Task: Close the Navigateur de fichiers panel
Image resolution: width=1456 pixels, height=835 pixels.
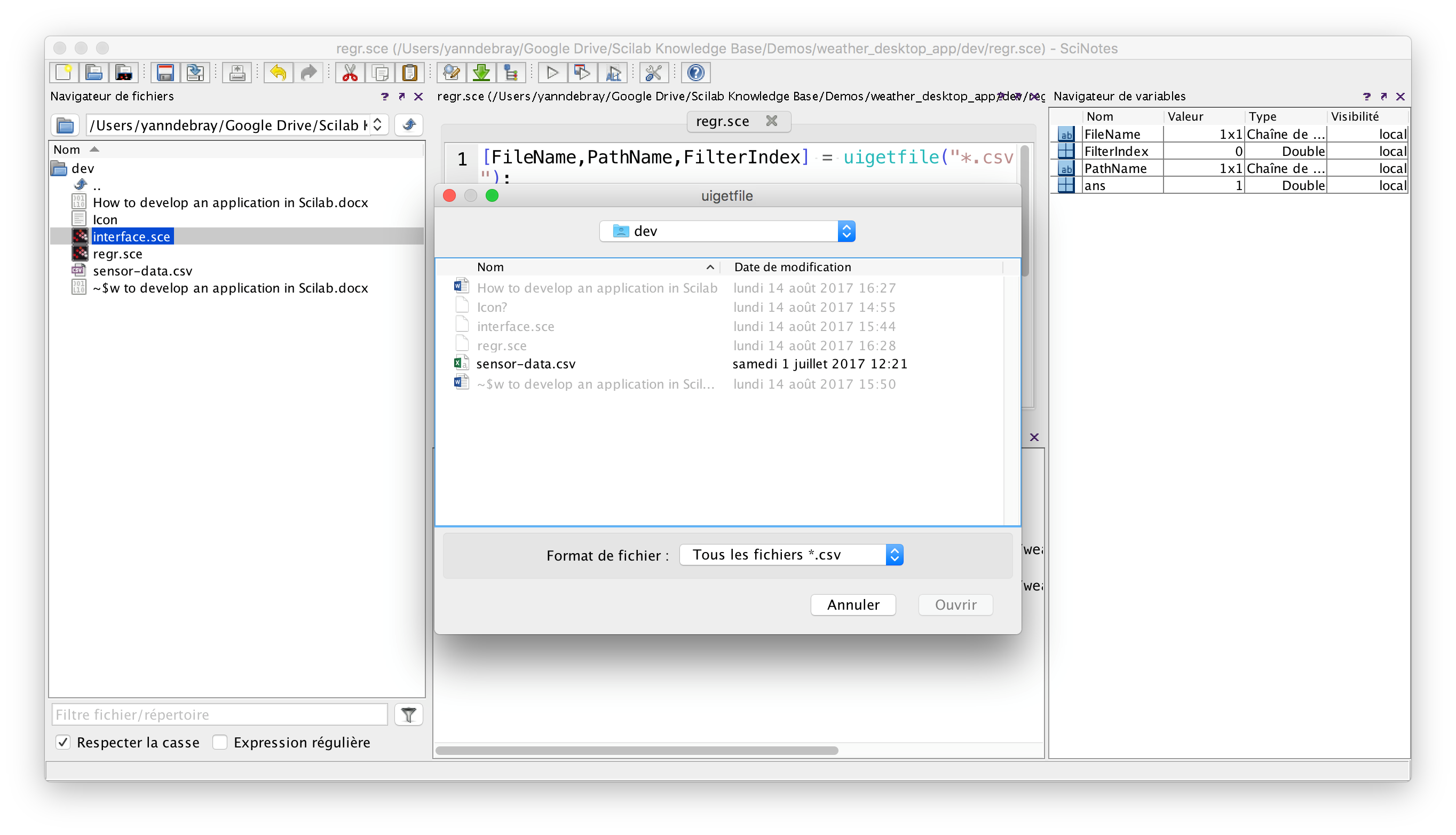Action: pyautogui.click(x=418, y=96)
